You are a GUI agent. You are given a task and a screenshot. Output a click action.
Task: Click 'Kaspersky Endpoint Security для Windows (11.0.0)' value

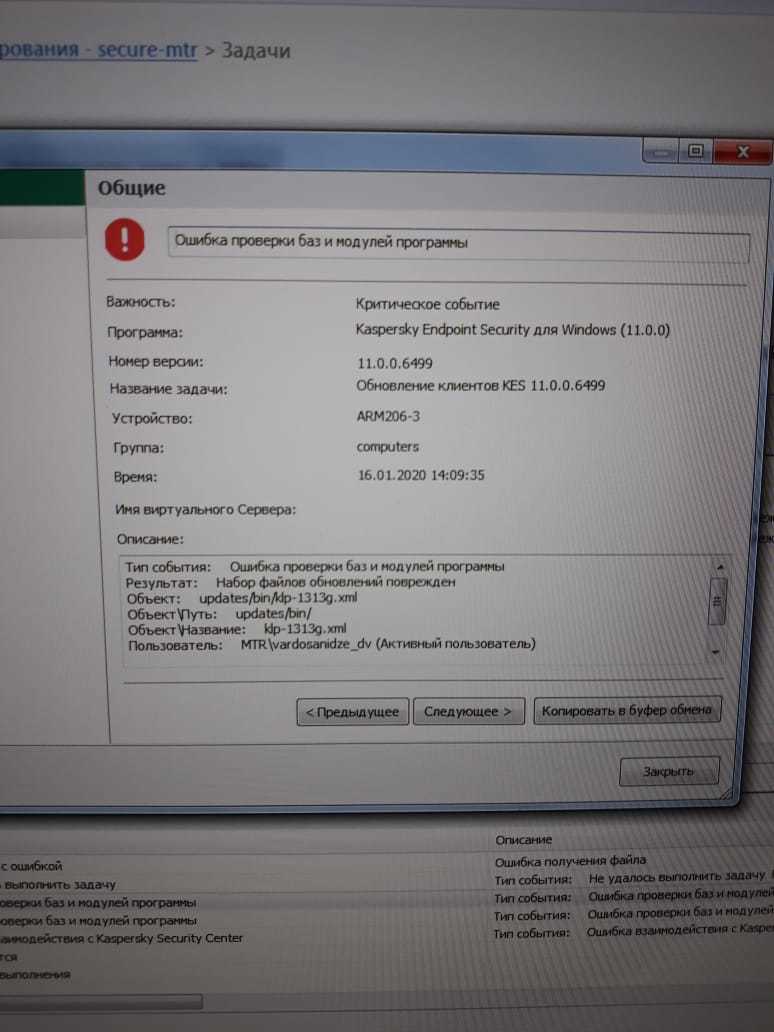point(513,330)
